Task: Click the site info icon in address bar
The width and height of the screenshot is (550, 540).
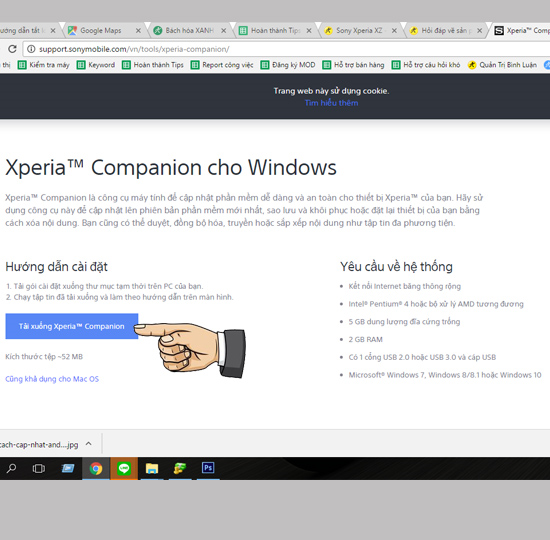Action: point(31,49)
